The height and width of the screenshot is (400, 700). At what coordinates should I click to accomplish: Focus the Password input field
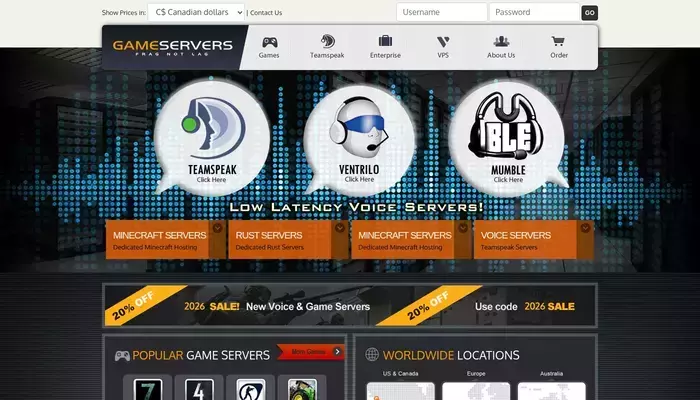(534, 12)
